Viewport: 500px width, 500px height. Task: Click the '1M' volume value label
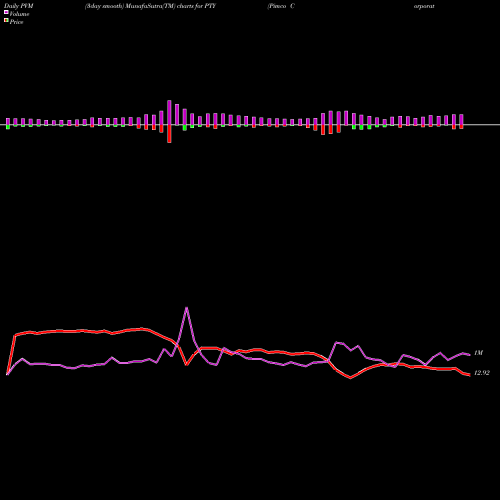coord(478,353)
